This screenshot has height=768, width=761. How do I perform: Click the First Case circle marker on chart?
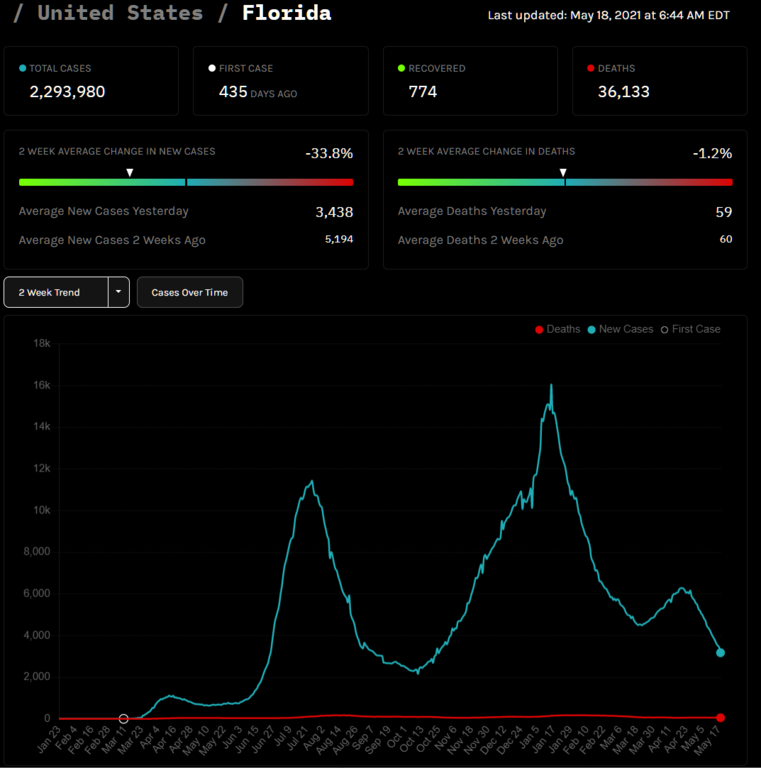tap(124, 718)
